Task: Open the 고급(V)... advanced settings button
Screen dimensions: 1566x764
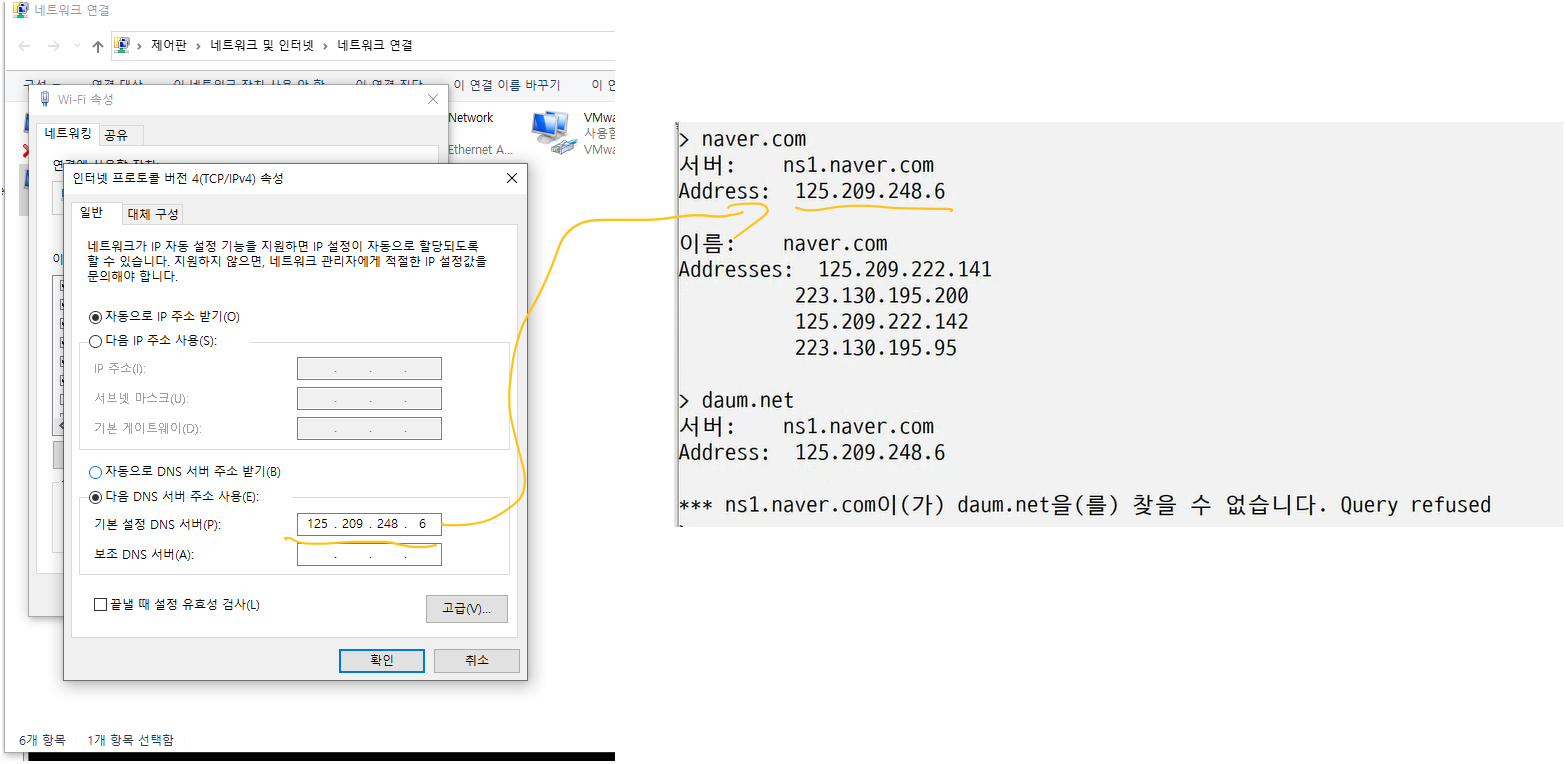Action: click(x=467, y=609)
